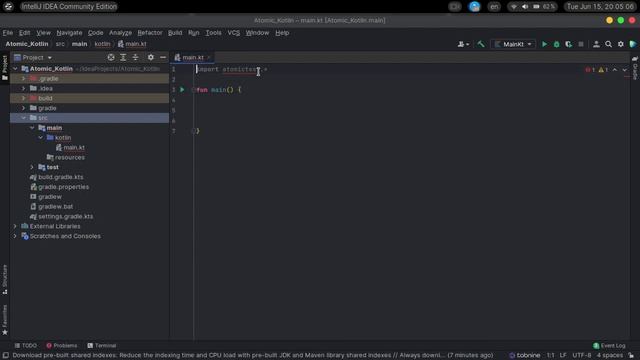Open the JetBrains toolbox icon at toolbar end

click(633, 44)
